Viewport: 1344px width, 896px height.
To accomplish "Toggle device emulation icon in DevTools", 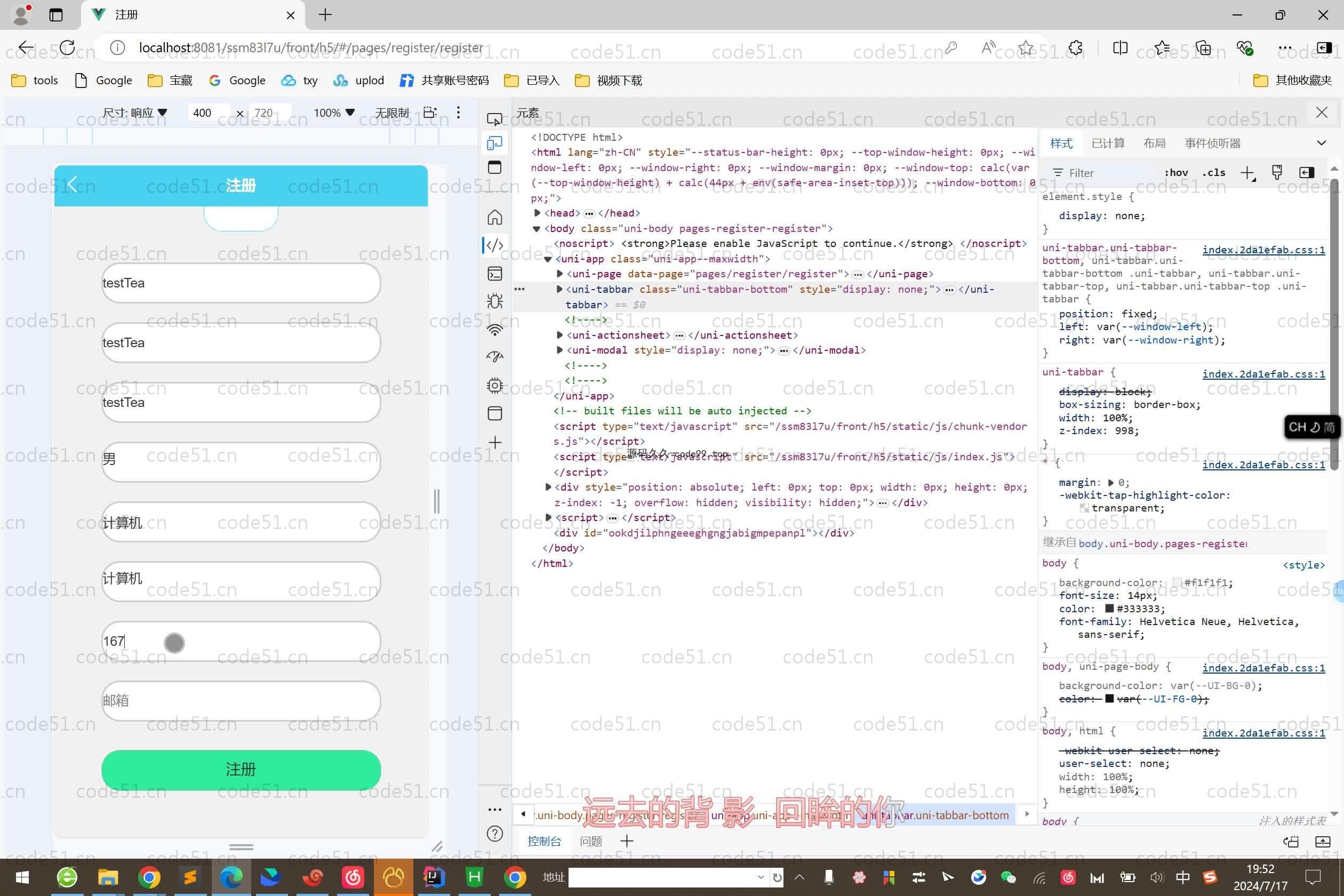I will (x=494, y=143).
